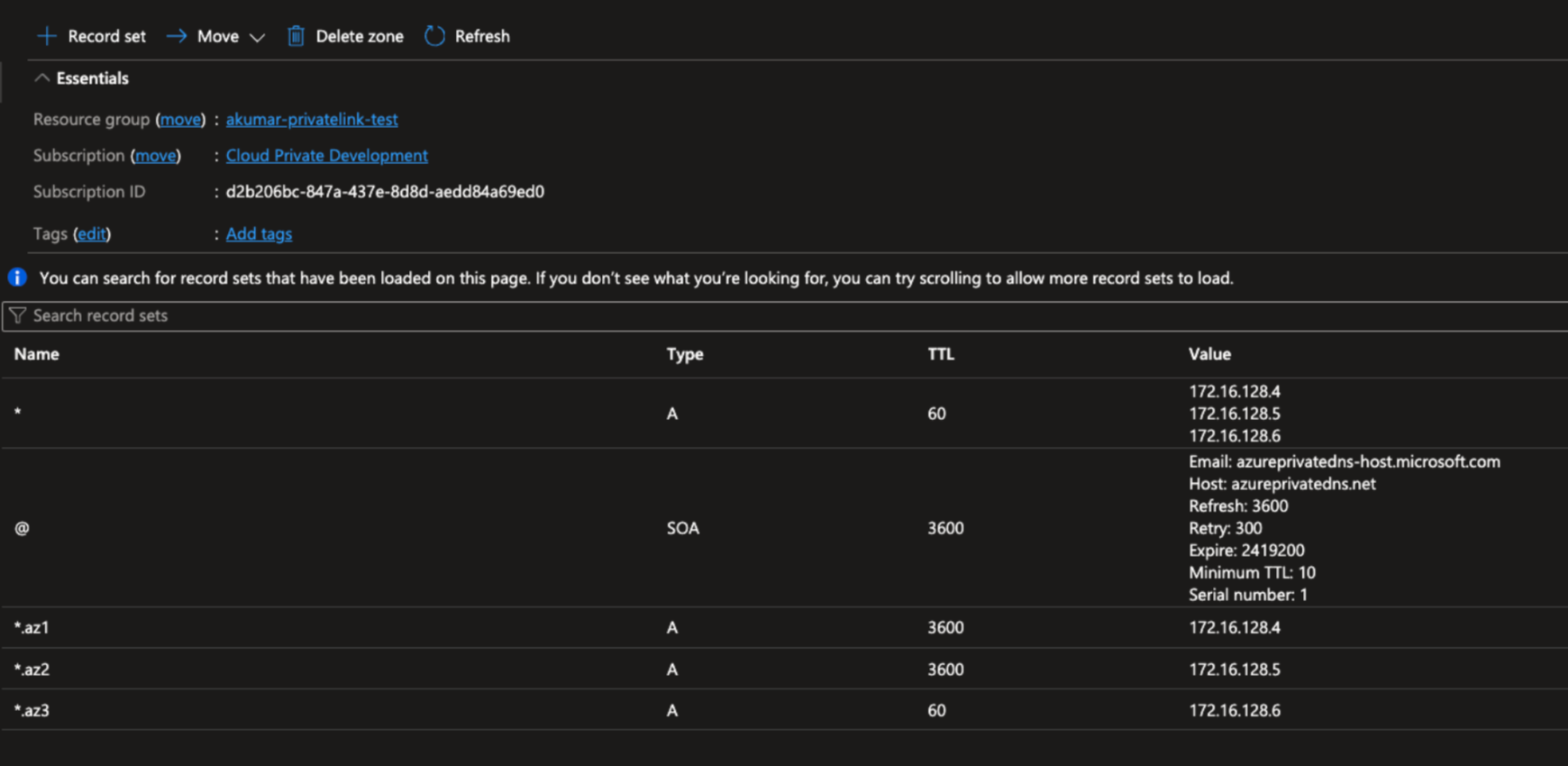This screenshot has width=1568, height=766.
Task: Click edit link beside Tags
Action: [x=91, y=233]
